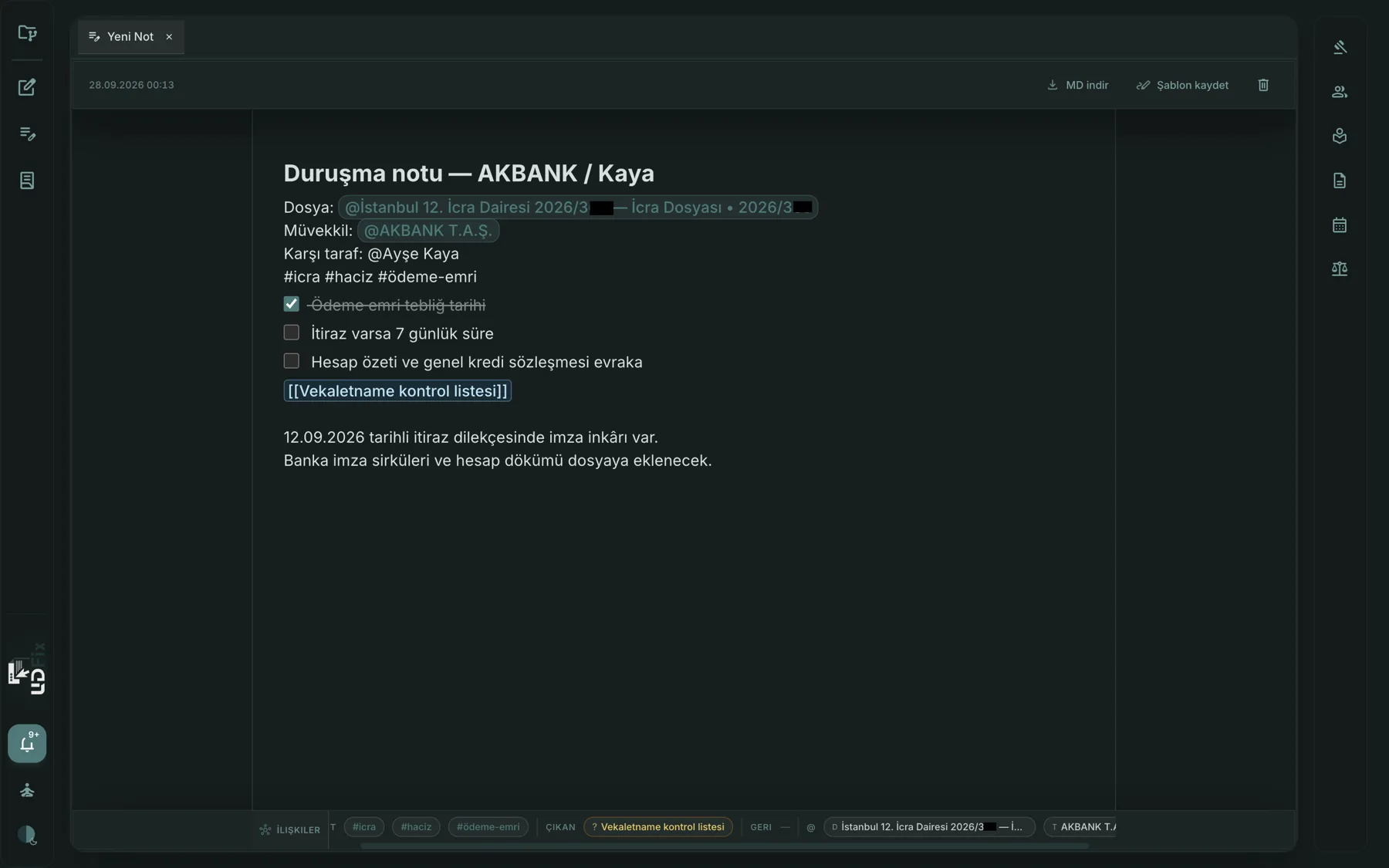Viewport: 1389px width, 868px height.
Task: Open the calendar icon in right sidebar
Action: click(1340, 225)
